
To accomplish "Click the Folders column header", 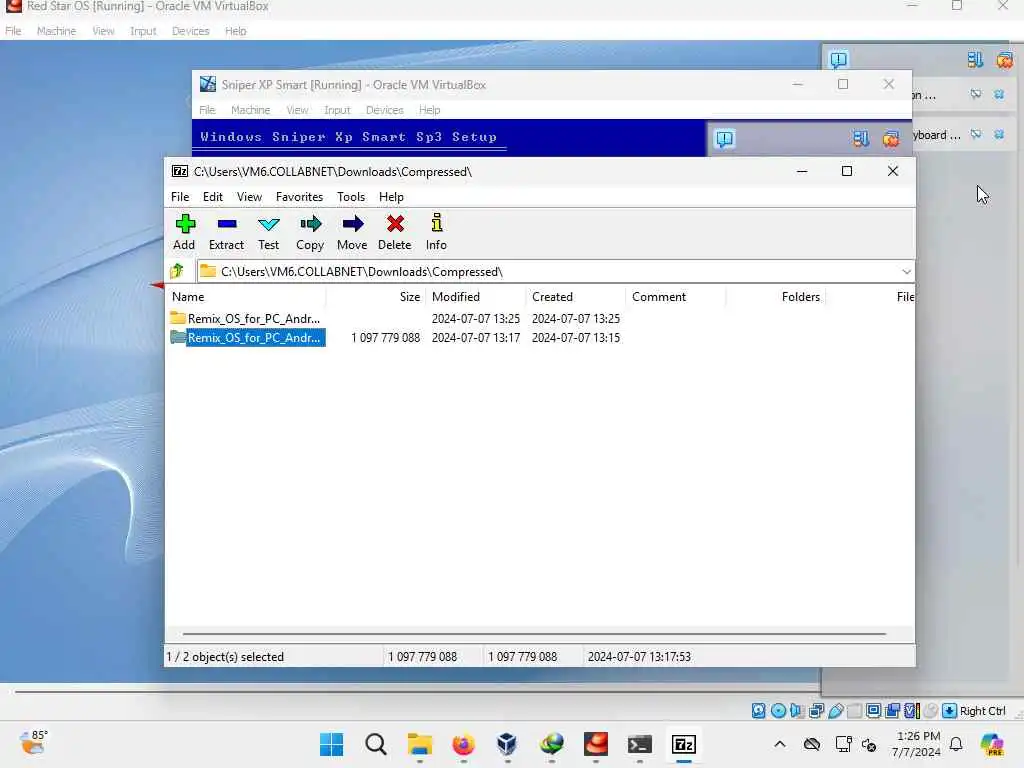I will point(776,296).
